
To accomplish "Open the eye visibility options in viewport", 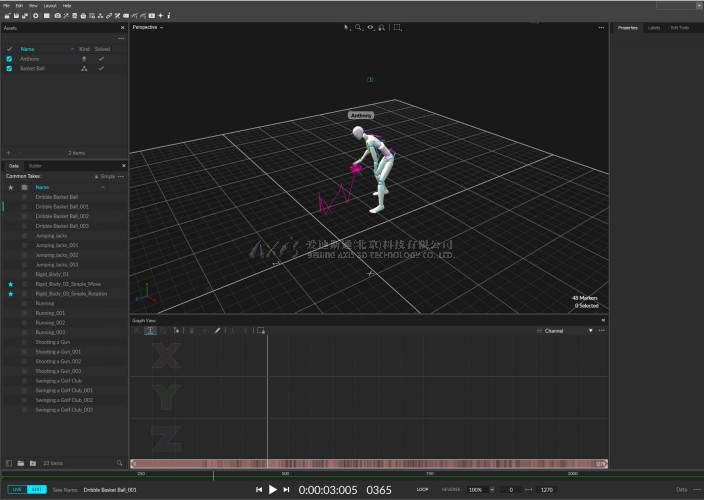I will click(x=371, y=27).
